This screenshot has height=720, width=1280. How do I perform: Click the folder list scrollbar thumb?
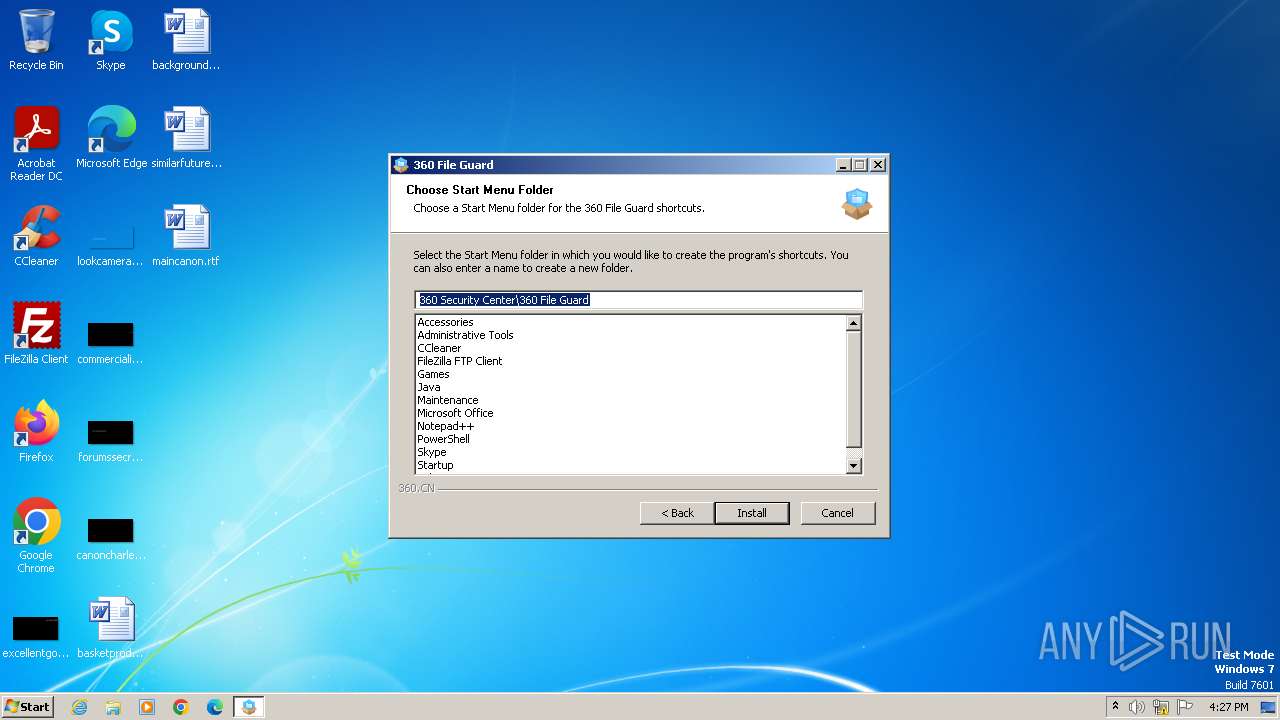click(x=853, y=389)
